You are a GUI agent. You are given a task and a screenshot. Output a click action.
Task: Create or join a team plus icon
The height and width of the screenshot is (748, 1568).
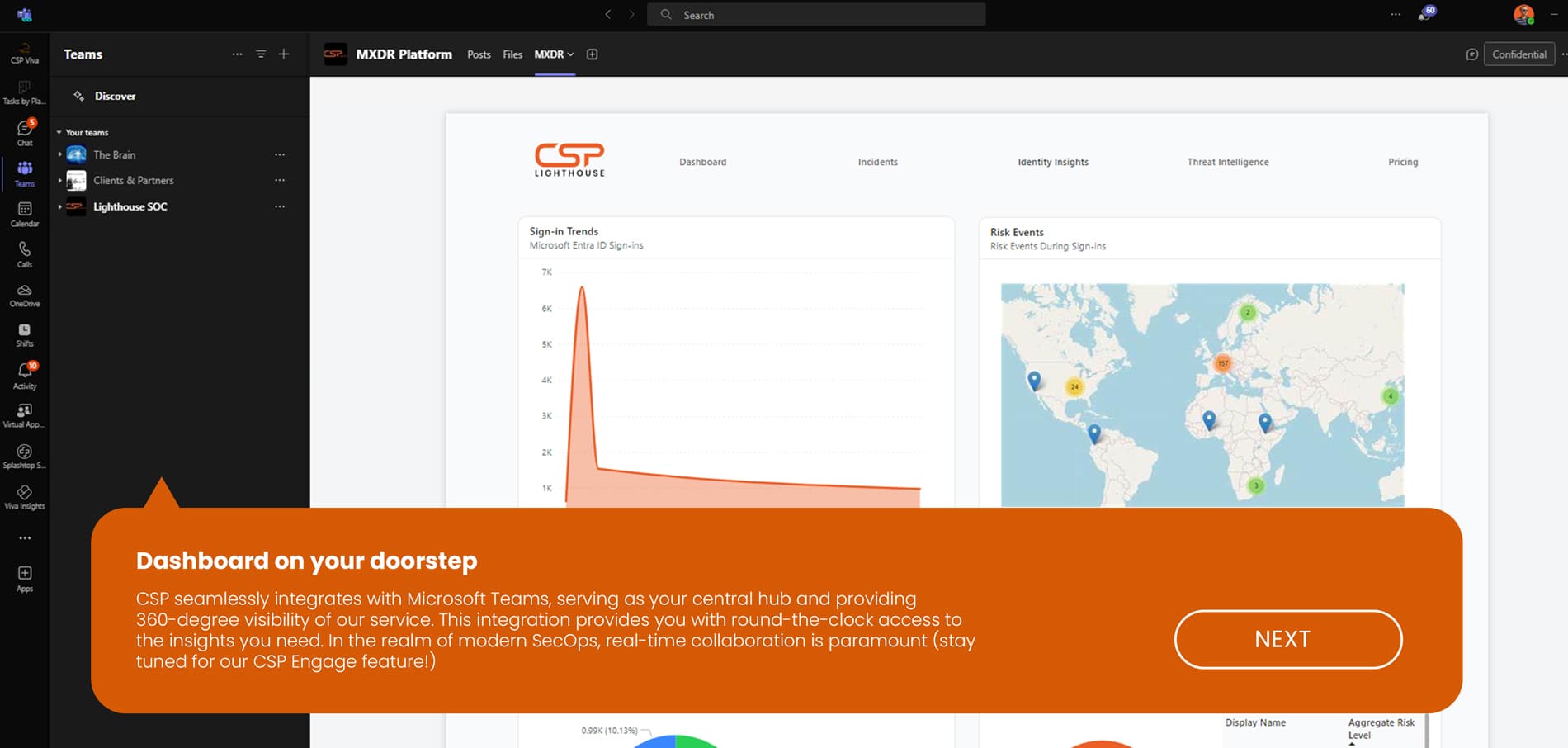[284, 54]
